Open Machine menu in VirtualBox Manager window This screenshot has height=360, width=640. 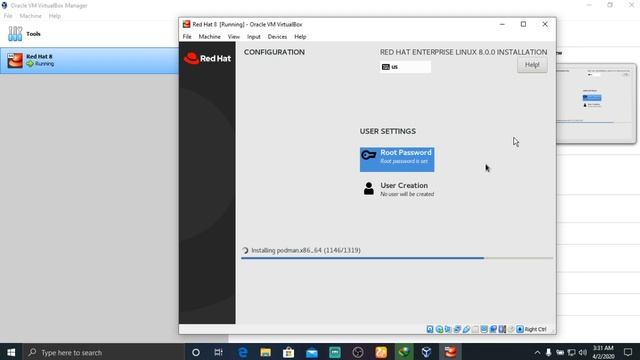pos(31,16)
